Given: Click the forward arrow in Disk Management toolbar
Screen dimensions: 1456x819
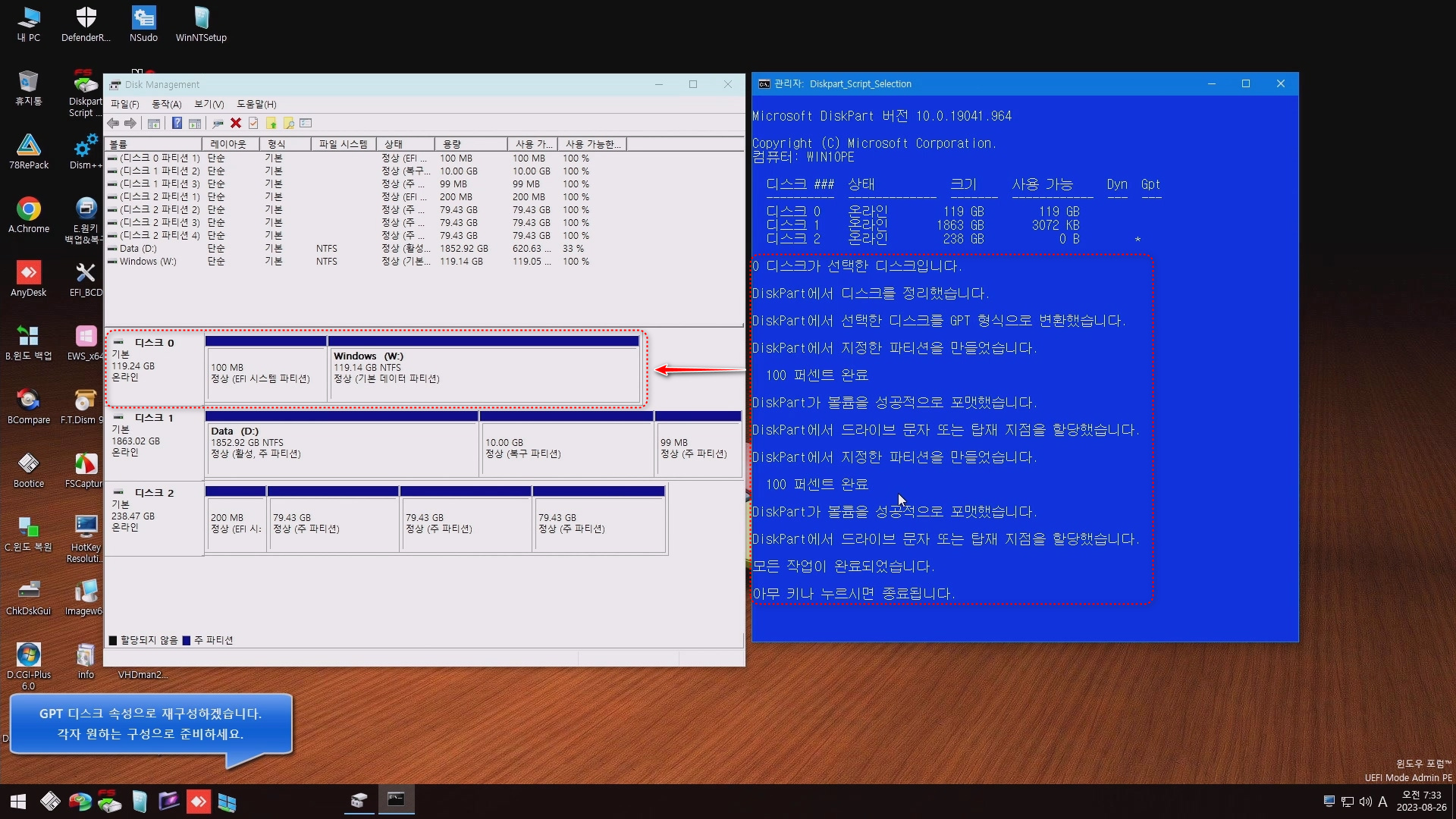Looking at the screenshot, I should point(130,124).
